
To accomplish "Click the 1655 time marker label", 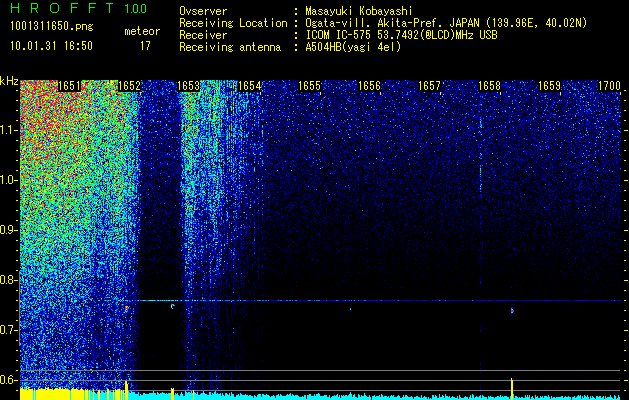I will tap(309, 86).
